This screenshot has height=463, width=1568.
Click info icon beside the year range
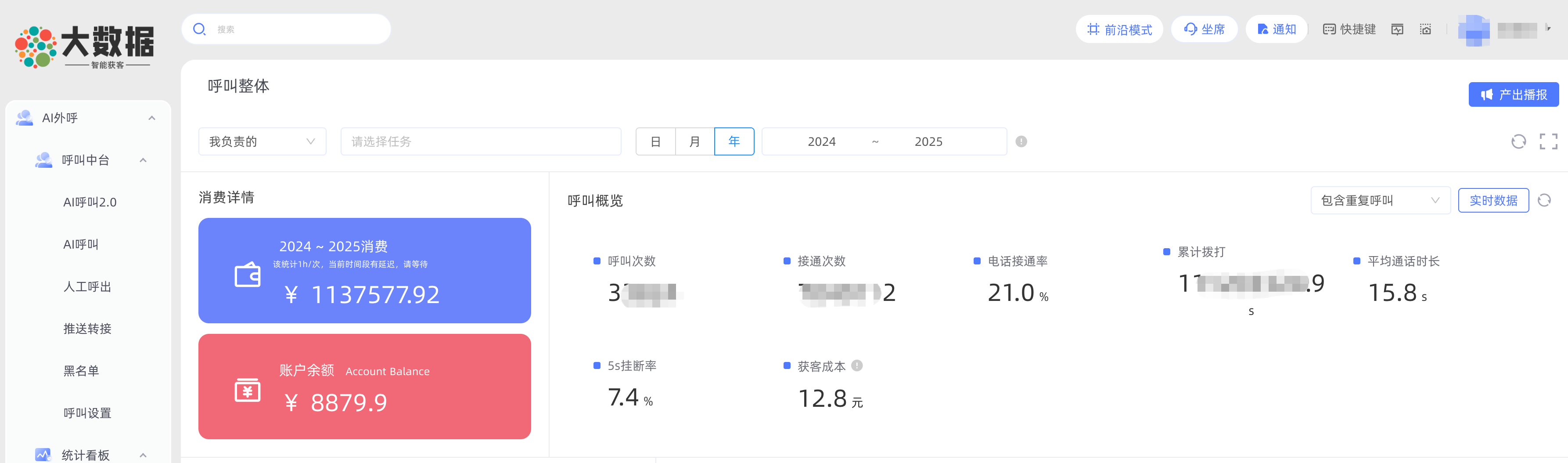tap(1021, 141)
